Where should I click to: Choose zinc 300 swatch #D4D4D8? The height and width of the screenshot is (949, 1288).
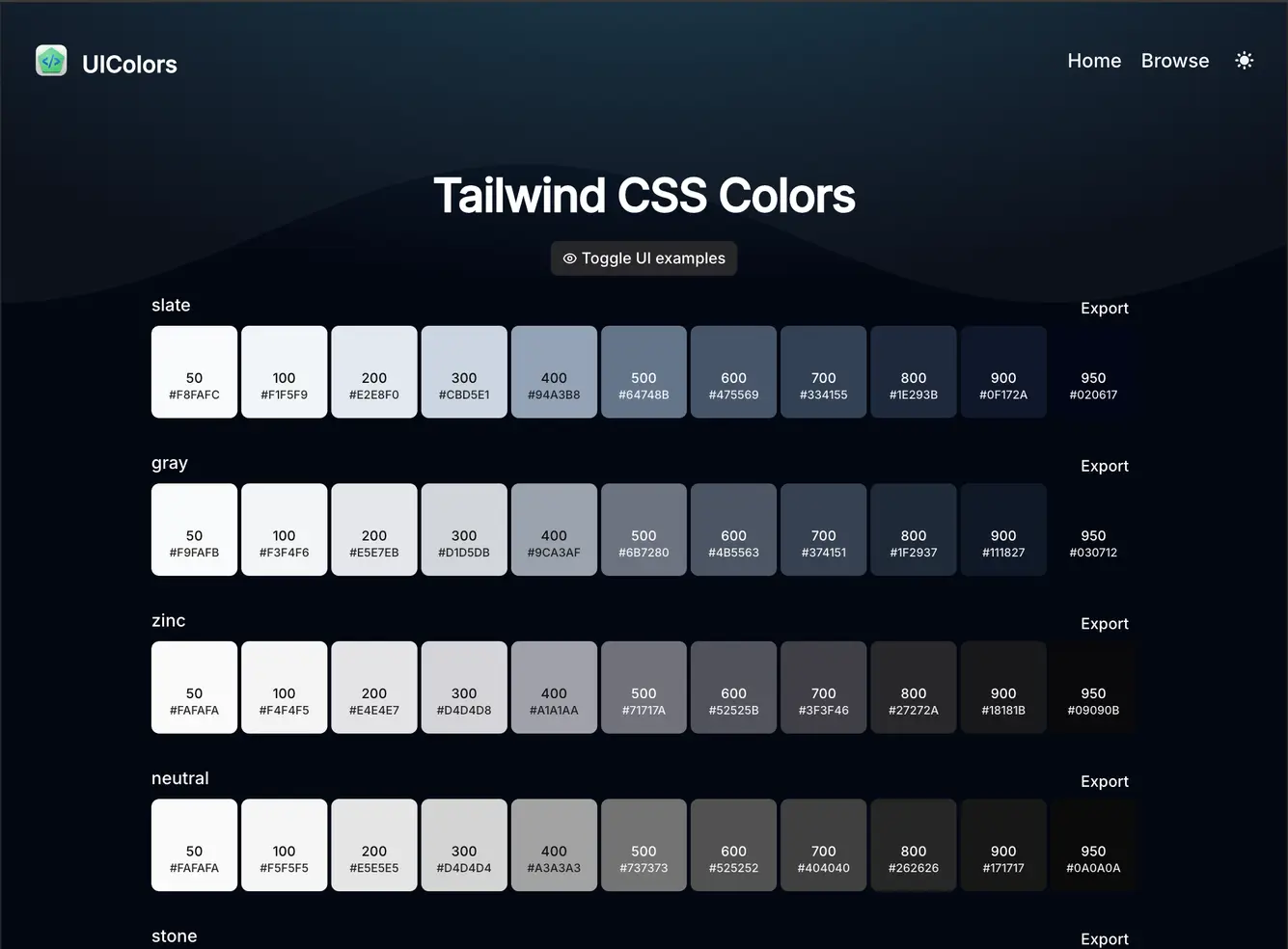pos(464,688)
